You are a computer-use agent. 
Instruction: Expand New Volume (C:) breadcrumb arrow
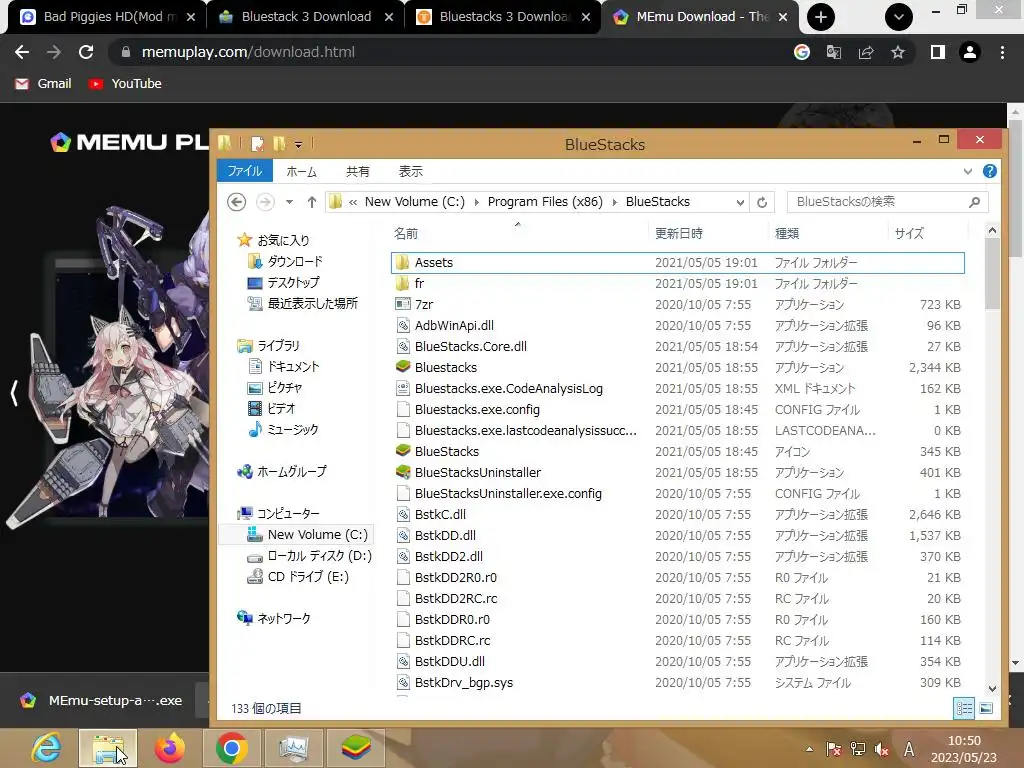[476, 202]
